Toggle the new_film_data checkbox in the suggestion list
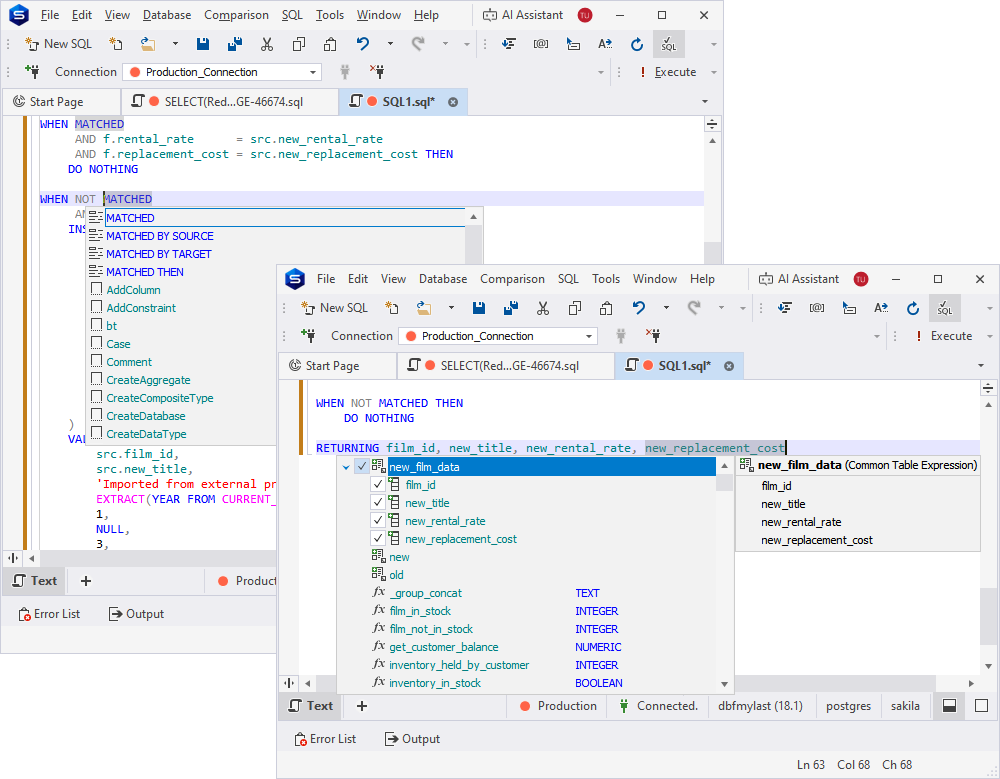Screen dimensions: 1000x779 pyautogui.click(x=362, y=467)
